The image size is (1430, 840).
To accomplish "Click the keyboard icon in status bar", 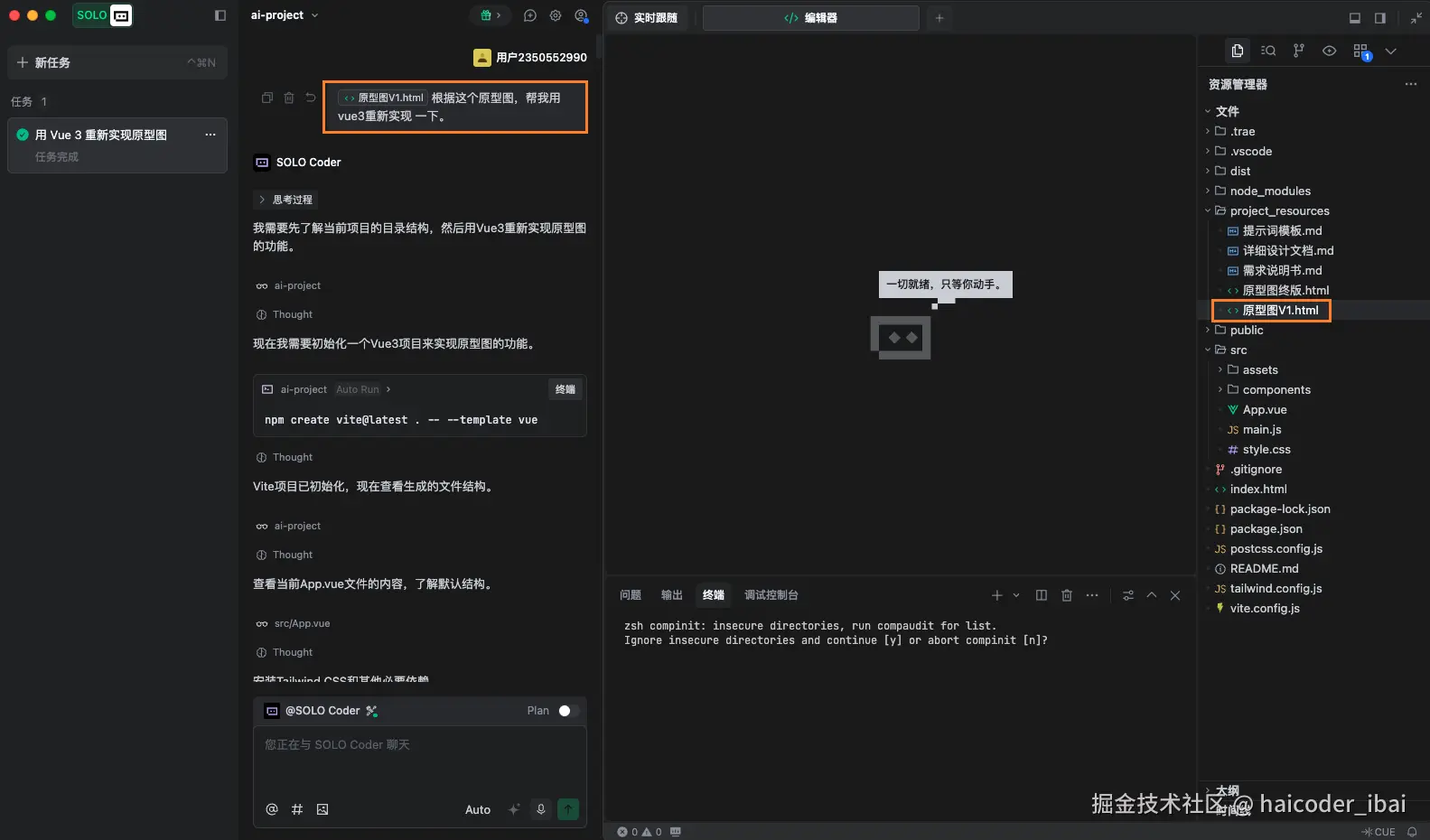I will click(676, 832).
